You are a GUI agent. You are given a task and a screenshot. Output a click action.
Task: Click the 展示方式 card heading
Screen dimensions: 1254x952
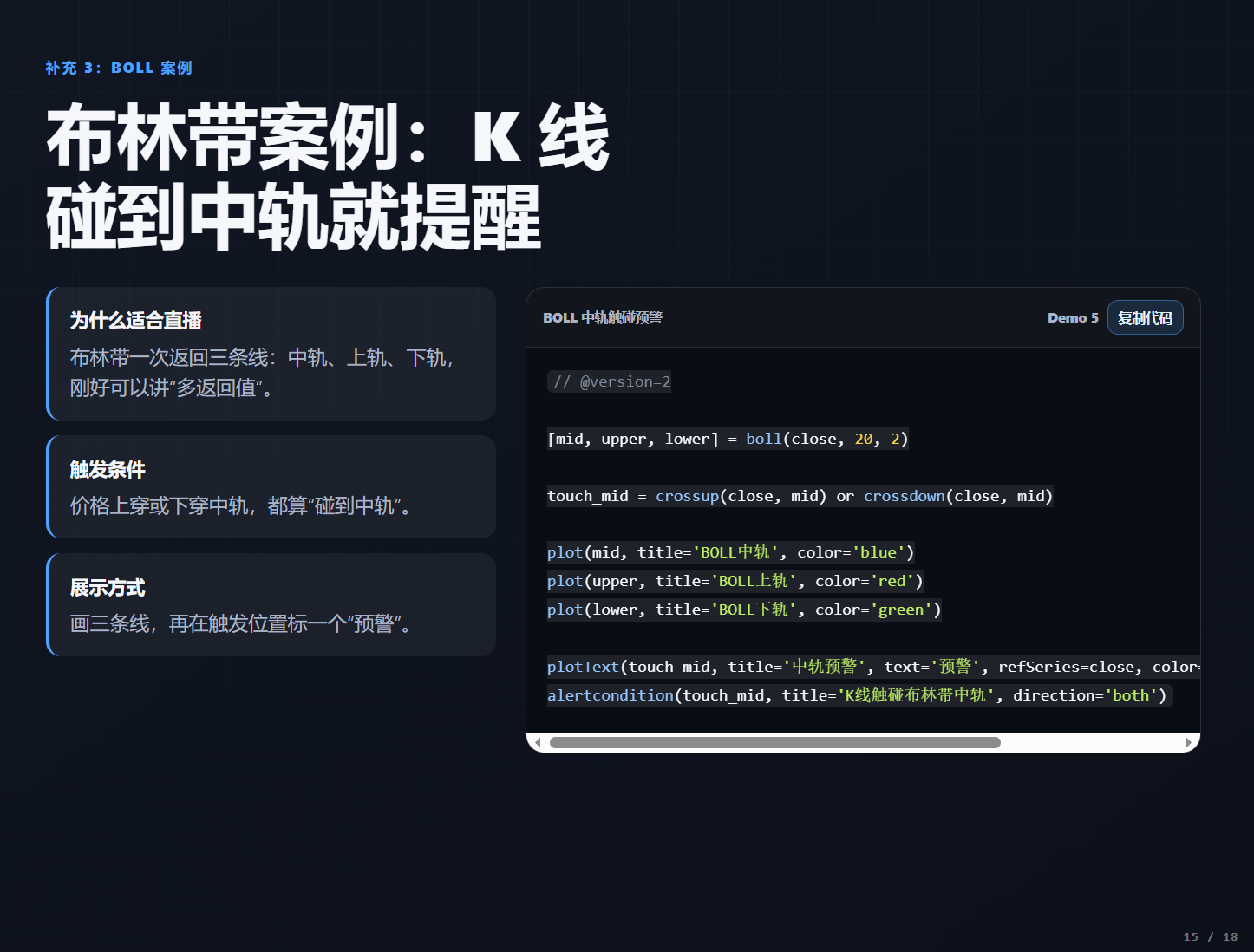point(108,587)
